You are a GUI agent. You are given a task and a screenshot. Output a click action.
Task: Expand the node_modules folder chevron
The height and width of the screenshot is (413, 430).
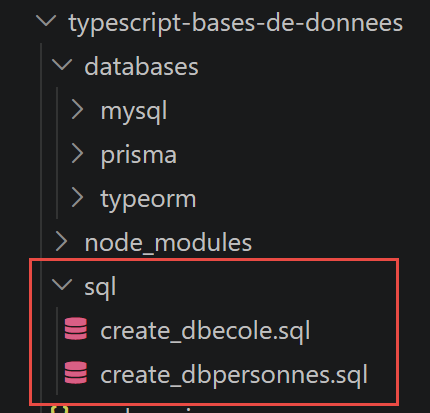(62, 241)
